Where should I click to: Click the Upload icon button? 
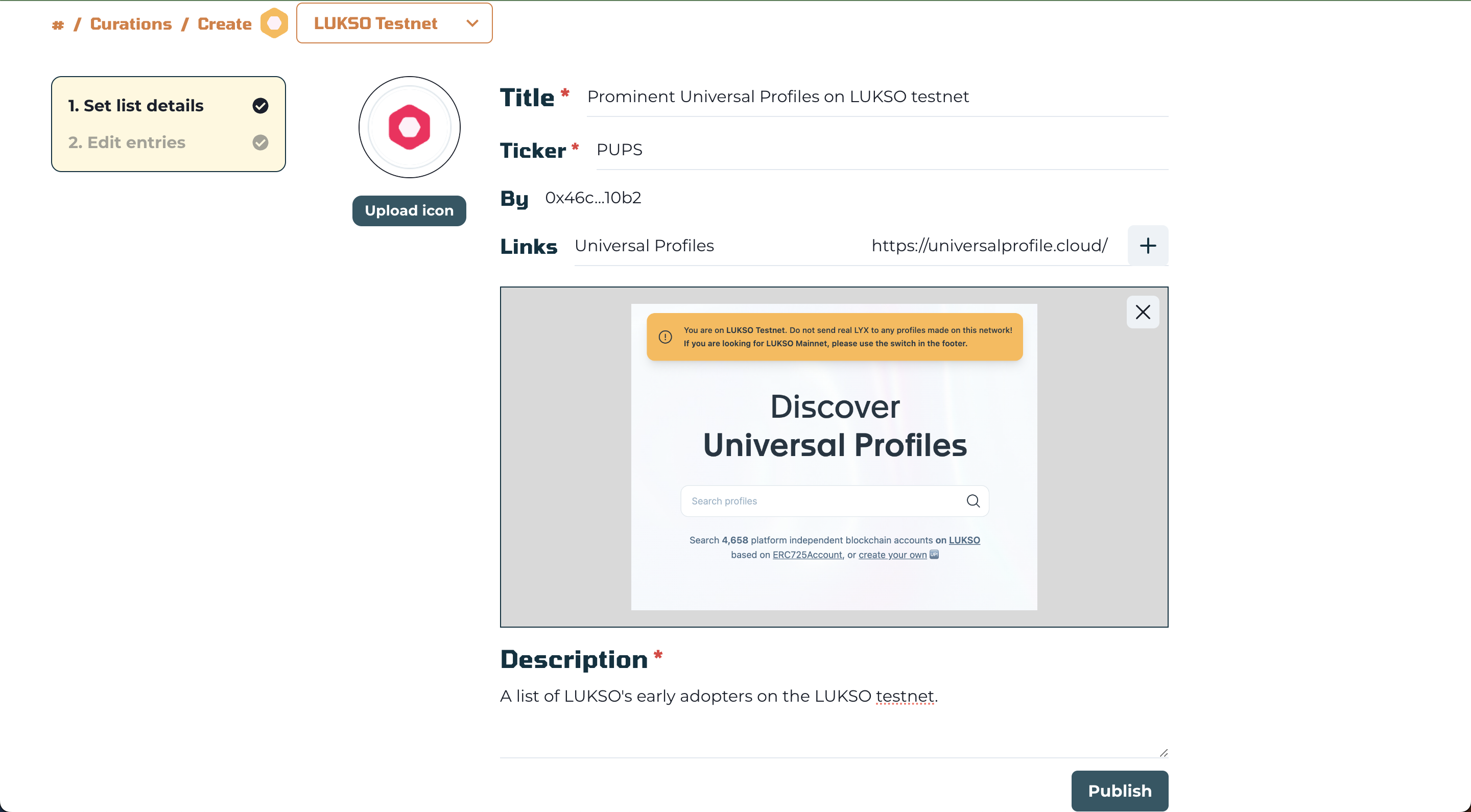(409, 210)
